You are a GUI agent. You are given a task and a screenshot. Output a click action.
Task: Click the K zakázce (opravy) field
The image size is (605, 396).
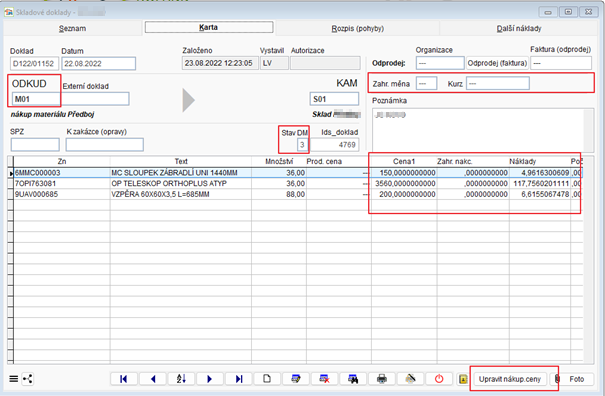105,144
